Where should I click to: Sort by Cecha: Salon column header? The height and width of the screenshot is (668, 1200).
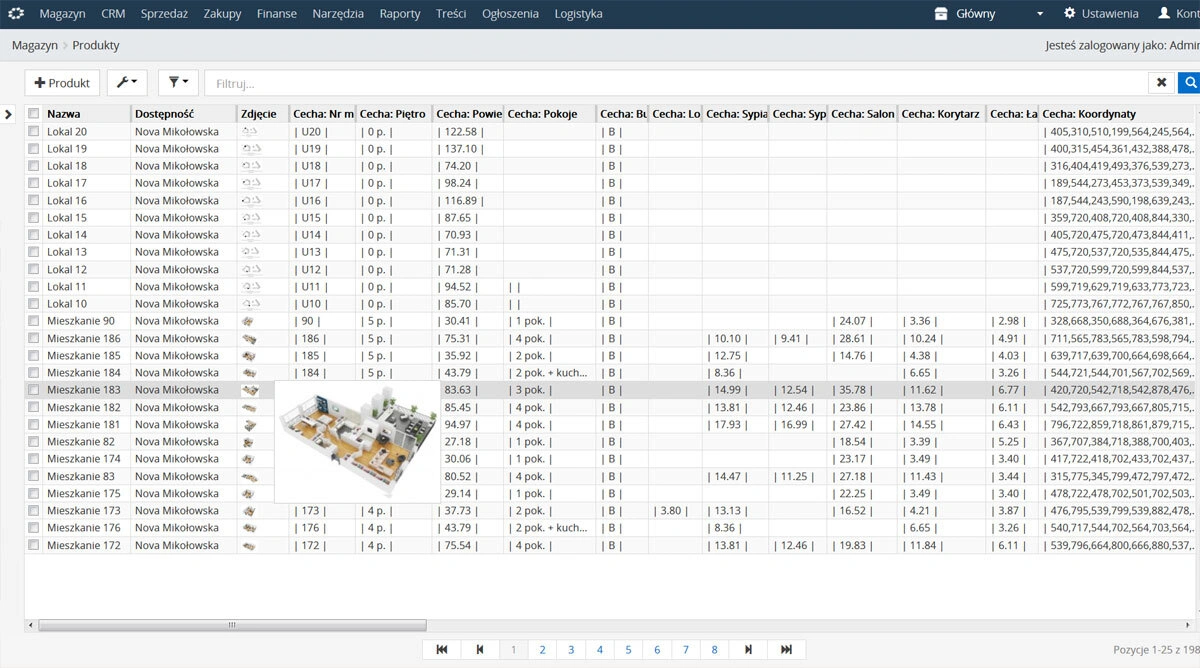tap(863, 114)
